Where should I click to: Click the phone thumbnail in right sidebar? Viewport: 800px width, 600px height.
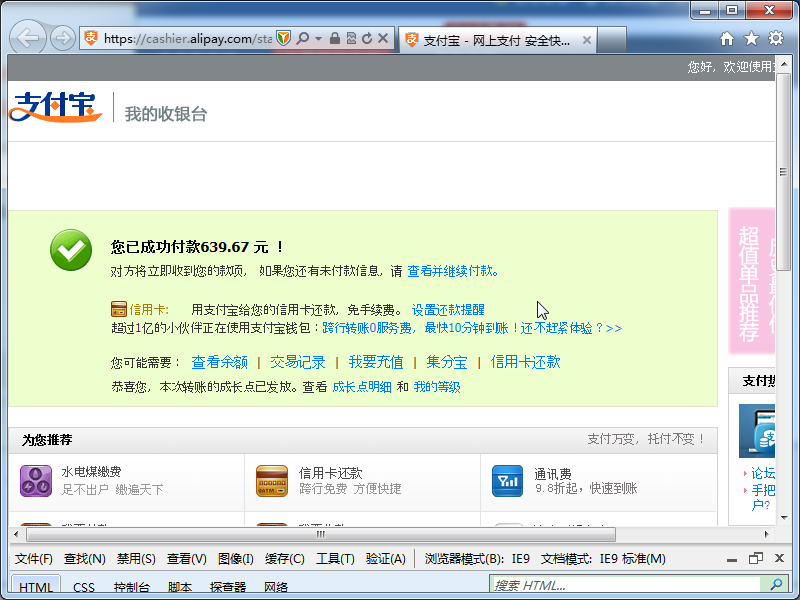(757, 431)
